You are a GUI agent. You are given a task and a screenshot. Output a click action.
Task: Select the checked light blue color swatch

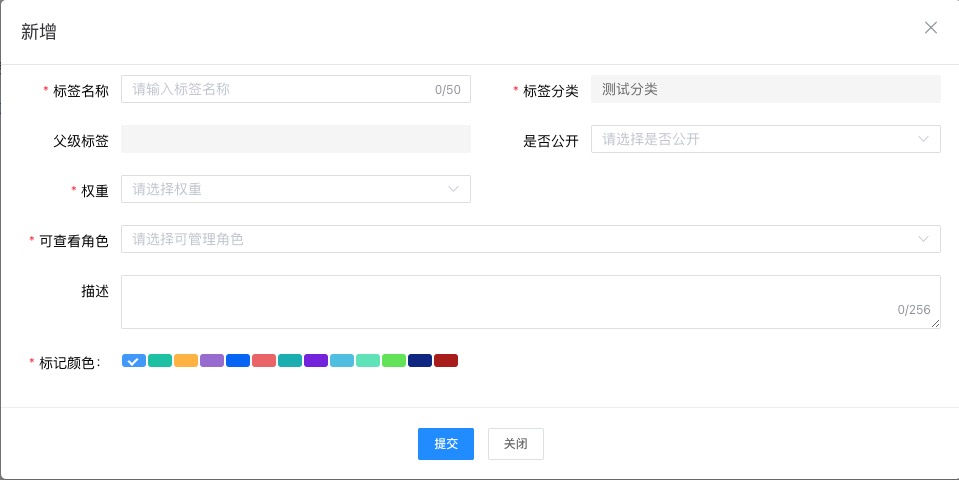point(134,361)
